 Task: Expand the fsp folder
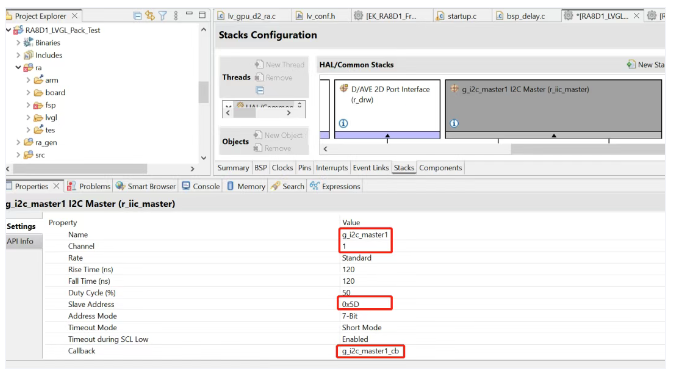(28, 105)
